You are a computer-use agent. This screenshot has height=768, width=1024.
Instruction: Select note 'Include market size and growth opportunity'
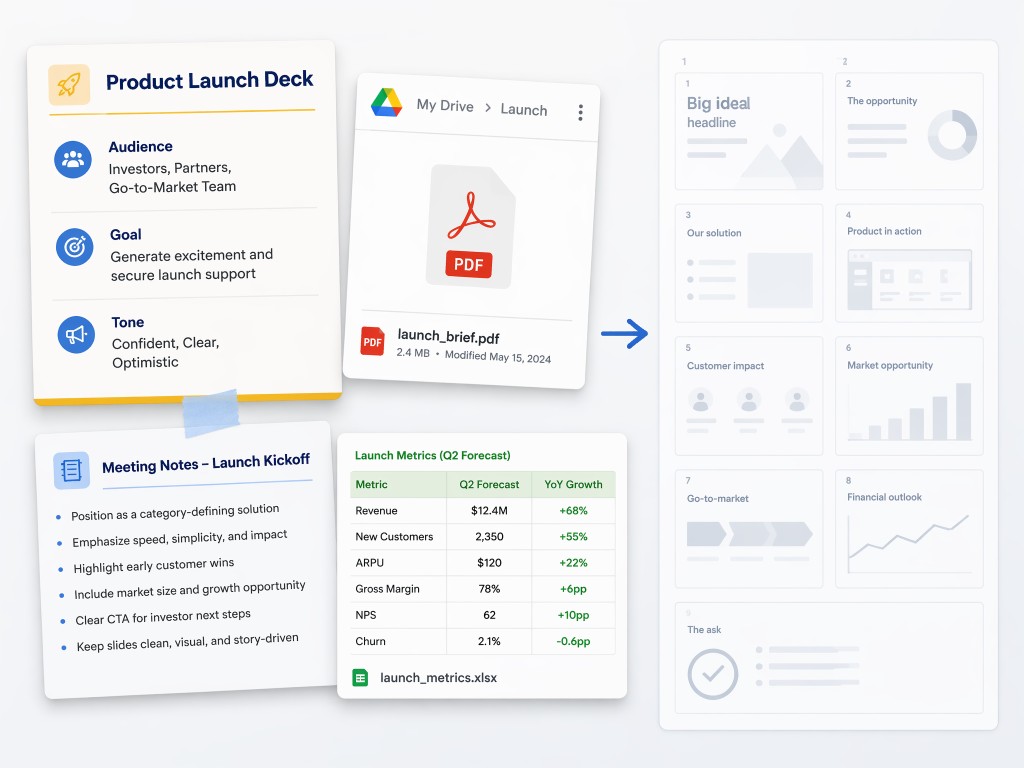[189, 590]
